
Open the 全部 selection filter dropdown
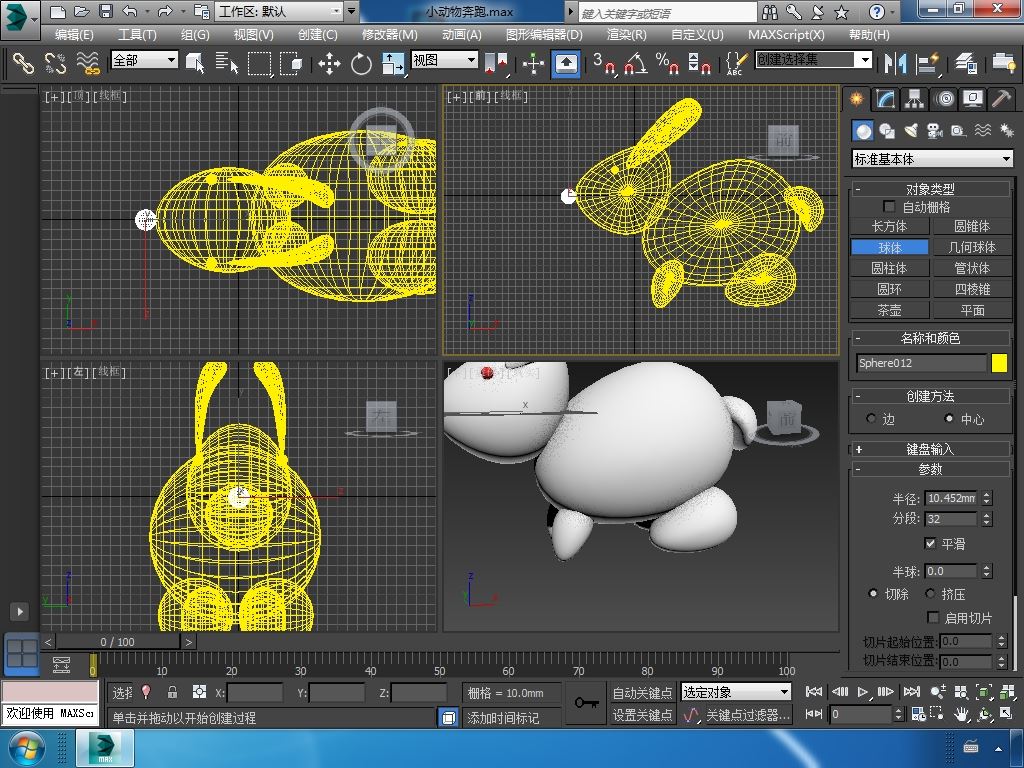coord(144,60)
